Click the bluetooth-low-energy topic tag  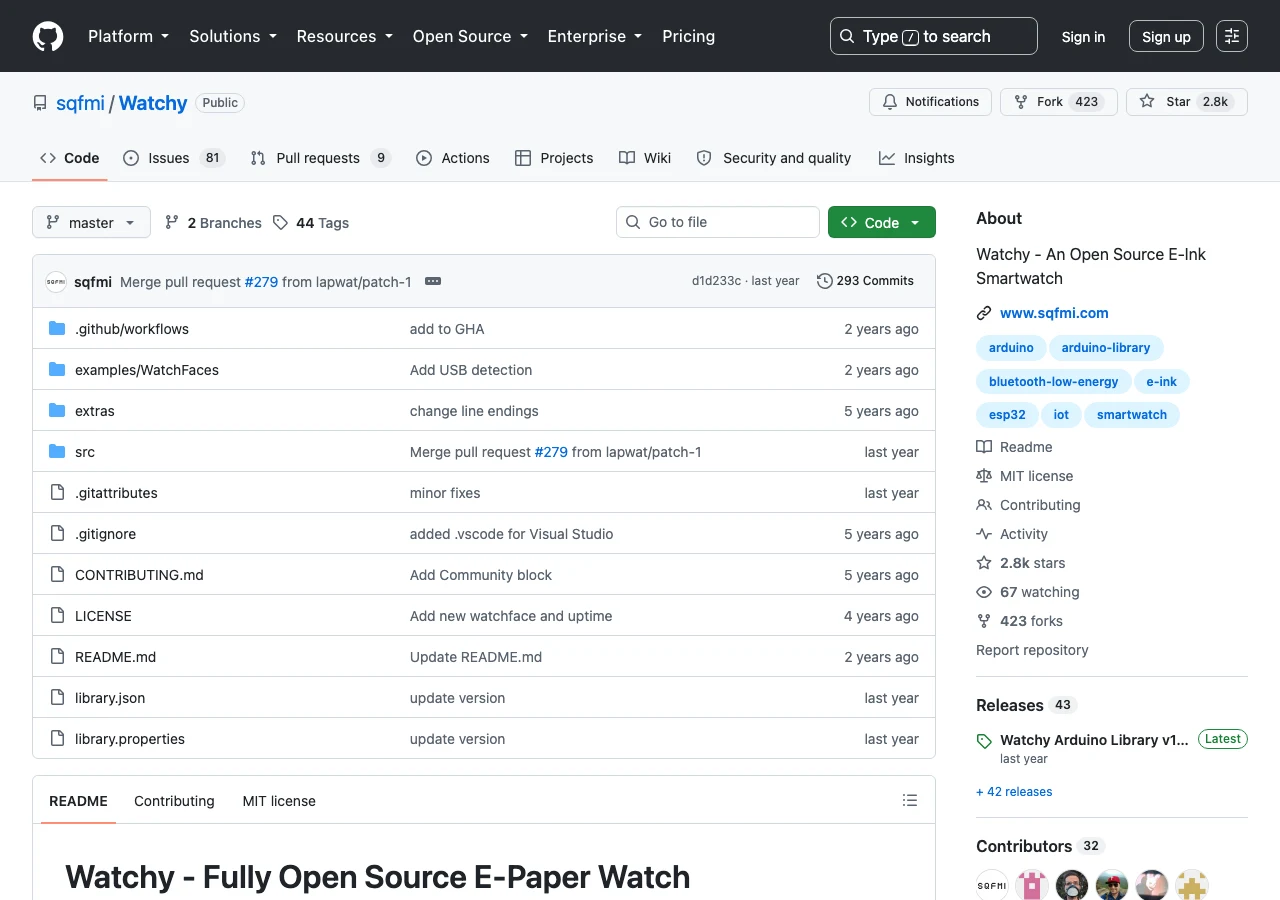tap(1054, 382)
